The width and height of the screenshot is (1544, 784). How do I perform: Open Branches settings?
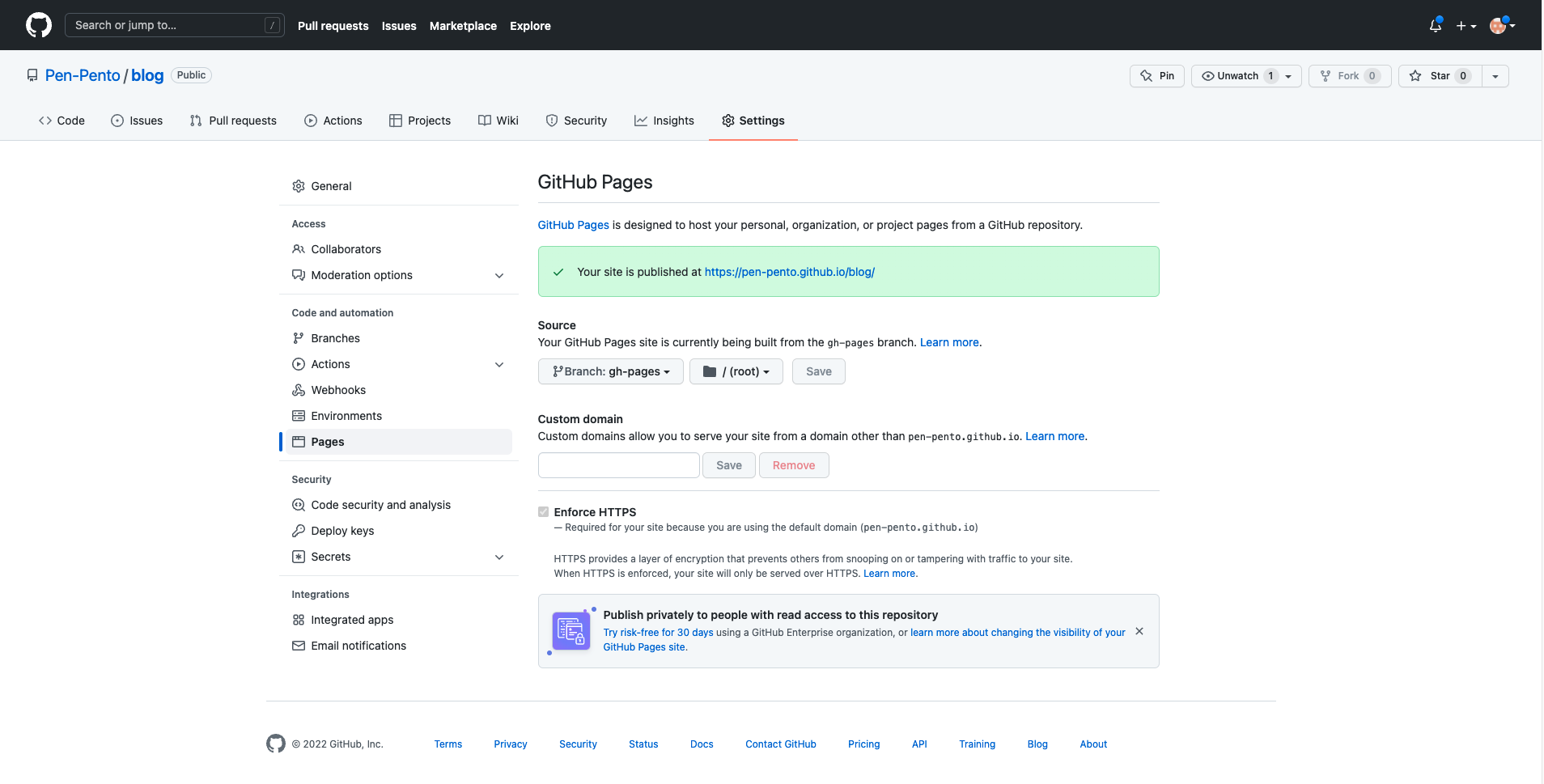(x=399, y=338)
